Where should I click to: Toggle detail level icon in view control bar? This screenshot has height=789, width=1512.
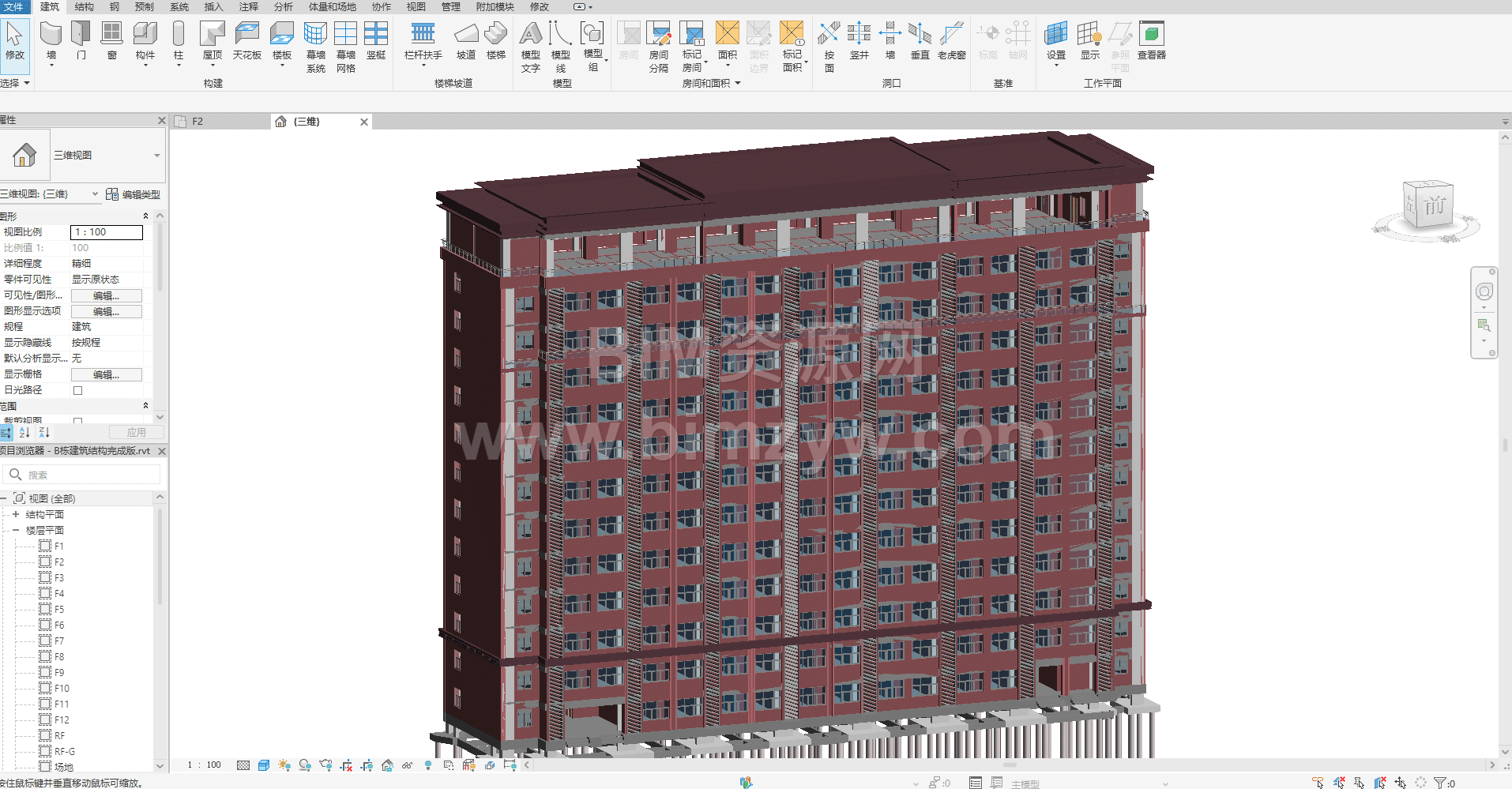tap(243, 765)
